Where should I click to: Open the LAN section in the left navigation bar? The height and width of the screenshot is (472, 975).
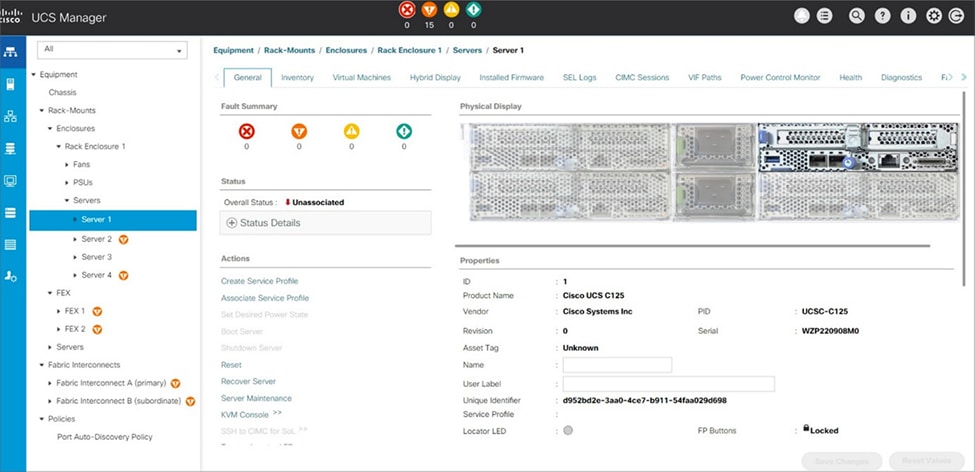pos(10,116)
